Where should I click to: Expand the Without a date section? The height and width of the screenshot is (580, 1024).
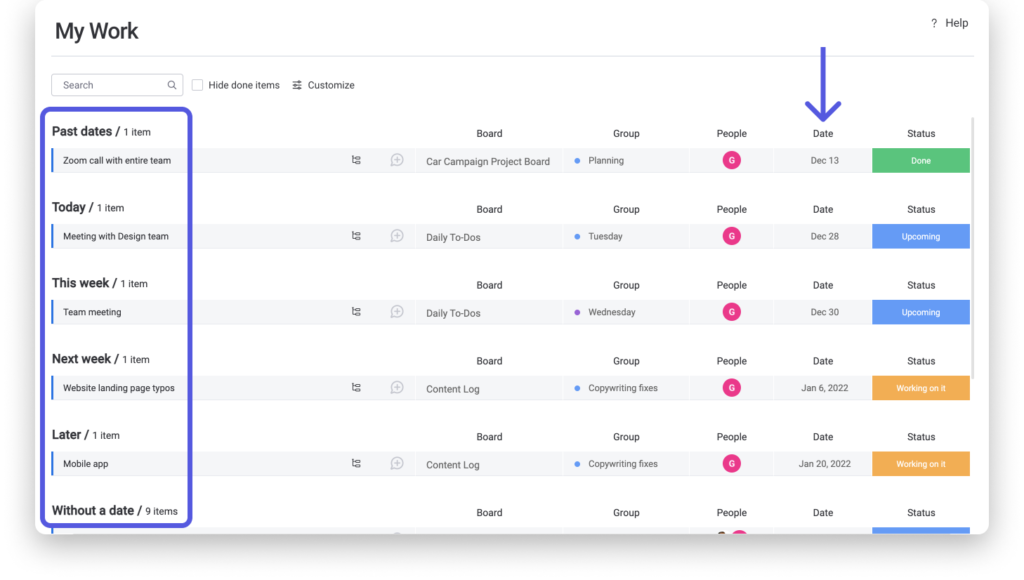[x=92, y=511]
